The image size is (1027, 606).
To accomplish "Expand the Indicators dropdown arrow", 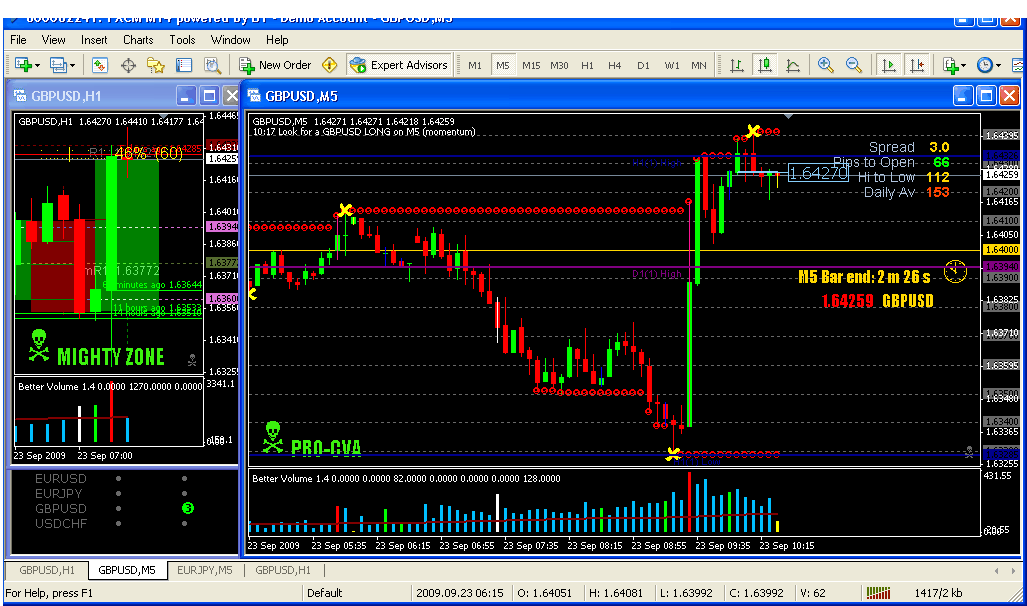I will pyautogui.click(x=963, y=66).
